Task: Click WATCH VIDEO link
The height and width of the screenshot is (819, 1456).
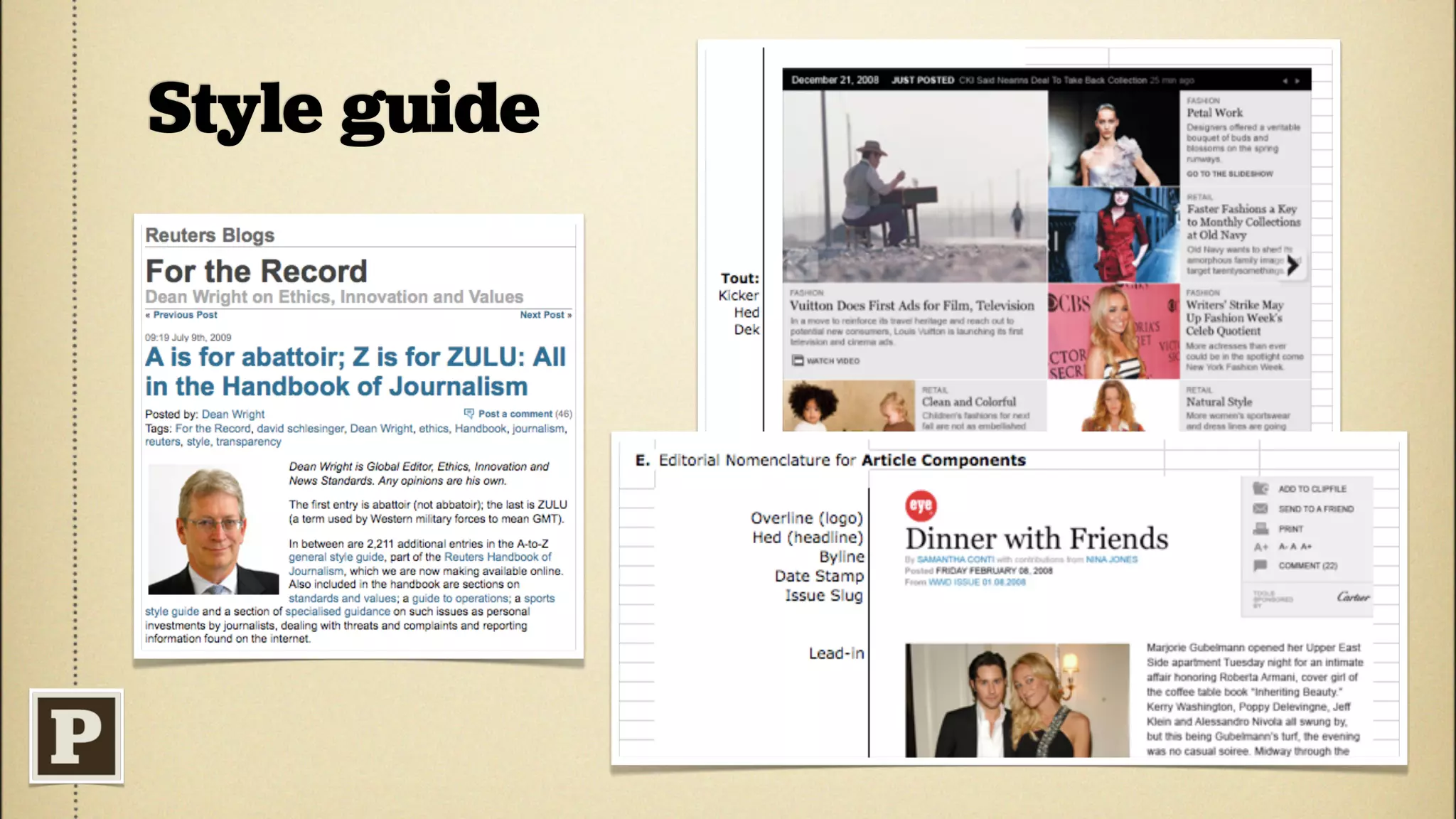Action: pyautogui.click(x=833, y=361)
